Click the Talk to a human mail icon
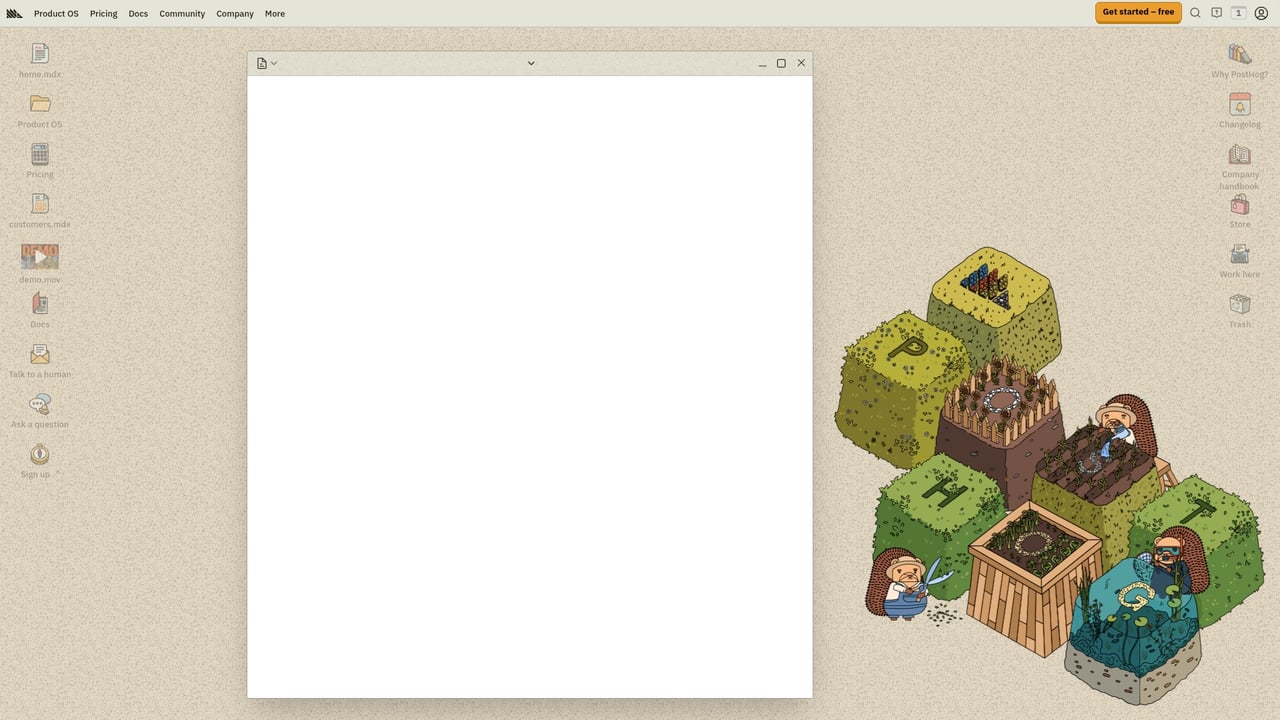This screenshot has width=1280, height=720. tap(40, 354)
